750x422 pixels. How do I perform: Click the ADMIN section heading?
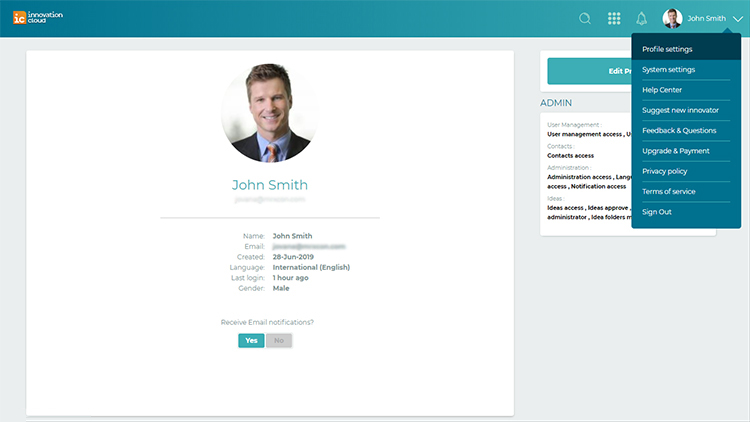tap(556, 103)
